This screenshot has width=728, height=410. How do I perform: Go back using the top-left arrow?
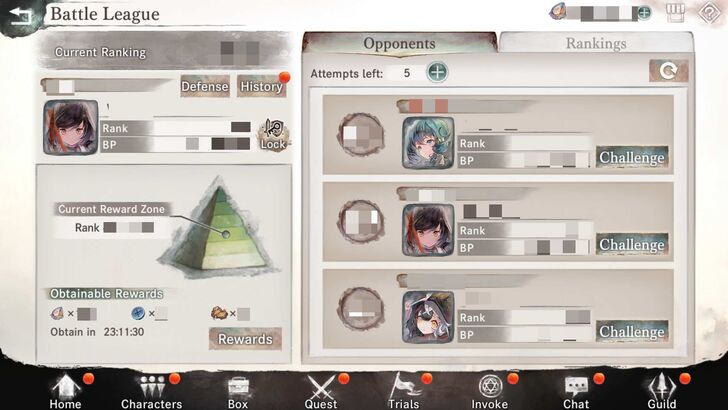coord(20,15)
